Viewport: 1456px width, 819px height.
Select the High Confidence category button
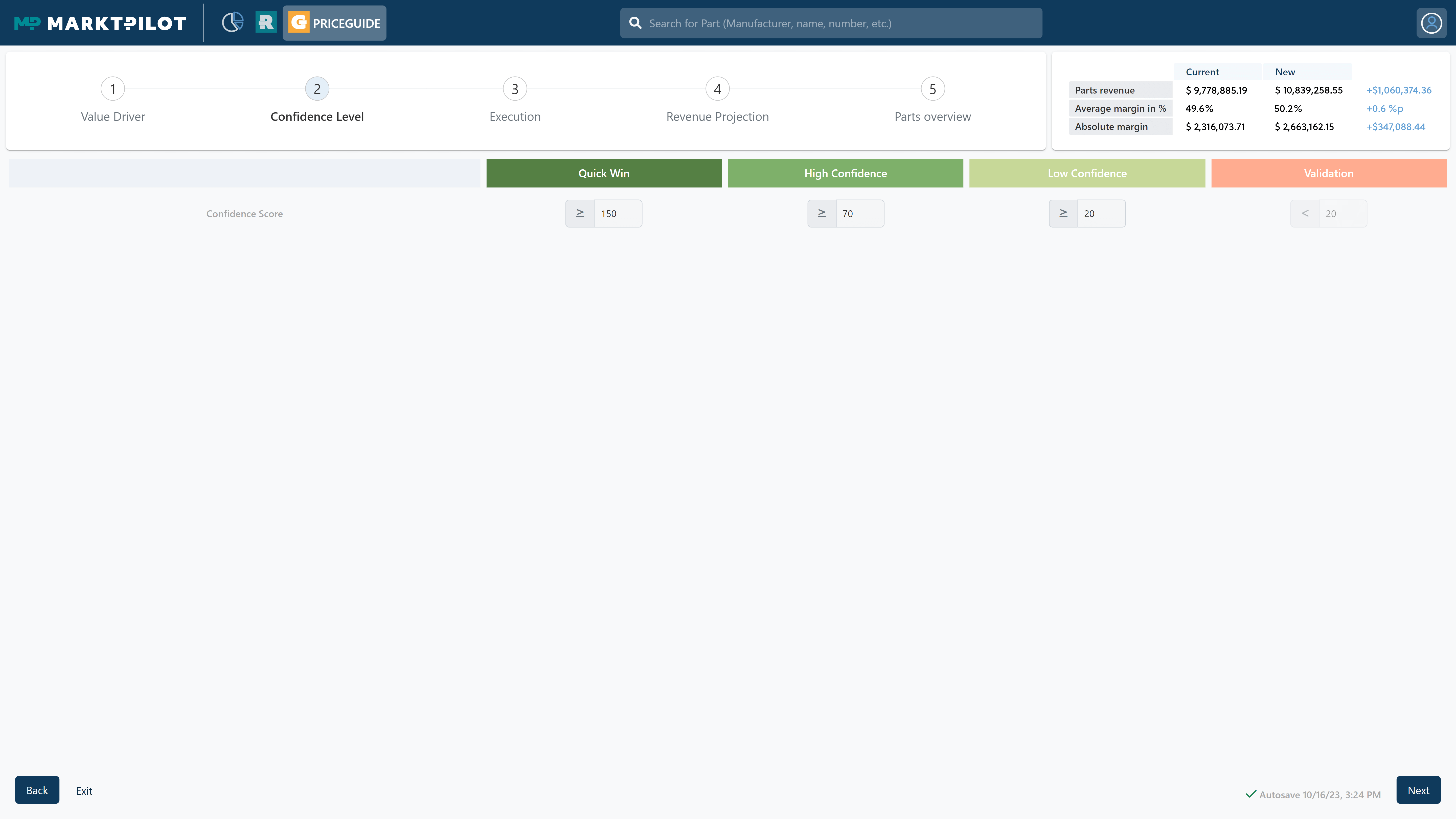tap(845, 173)
